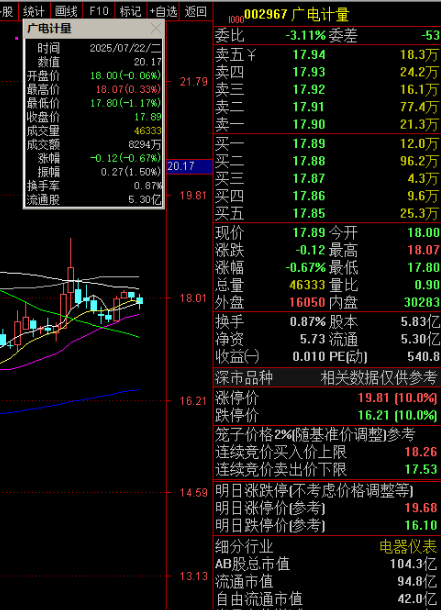441x610 pixels.
Task: Select stock title 002967 广电计量
Action: click(297, 15)
